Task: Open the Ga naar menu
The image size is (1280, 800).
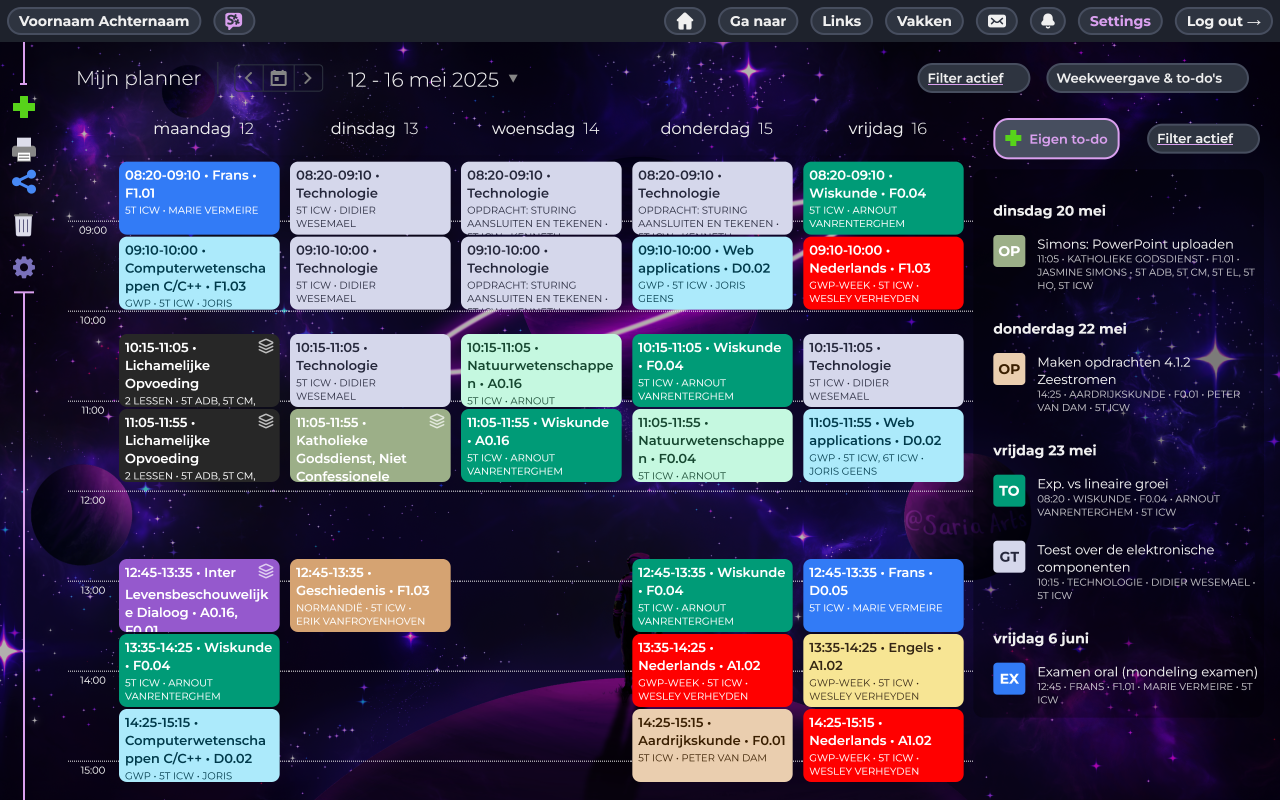Action: click(757, 21)
